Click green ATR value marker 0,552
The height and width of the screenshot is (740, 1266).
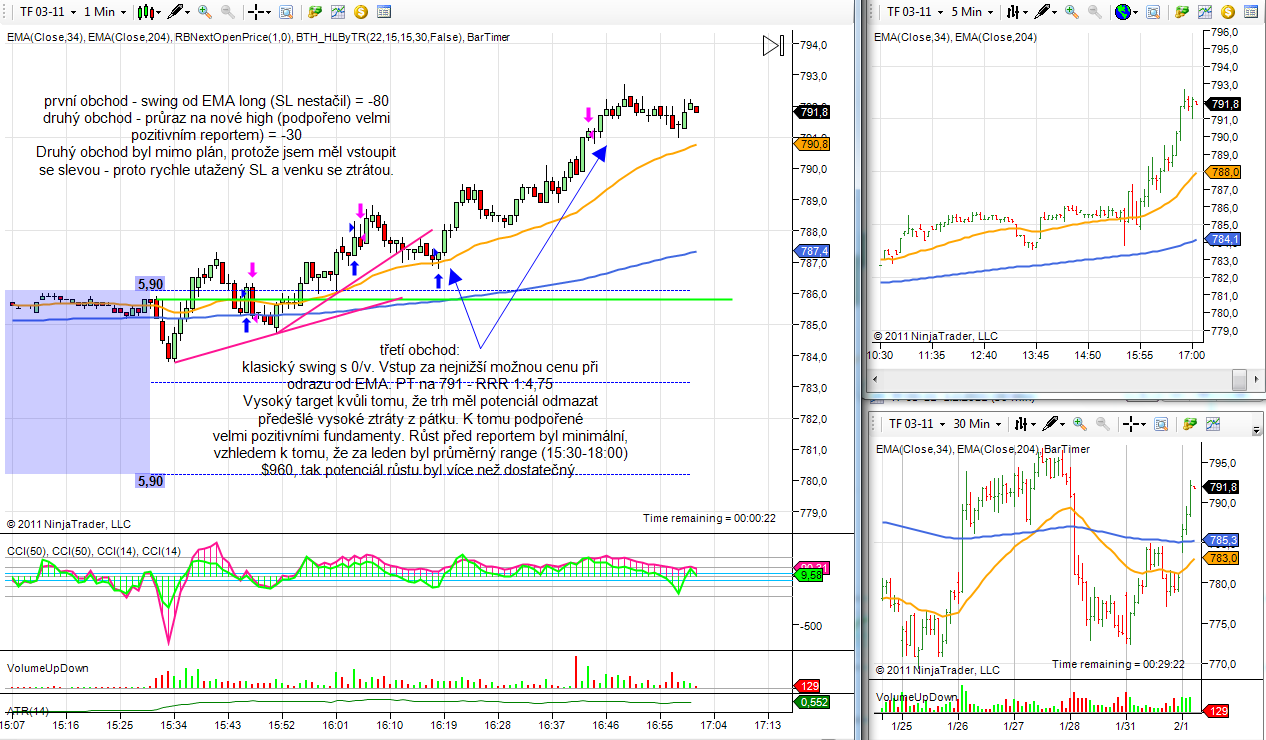[x=812, y=703]
